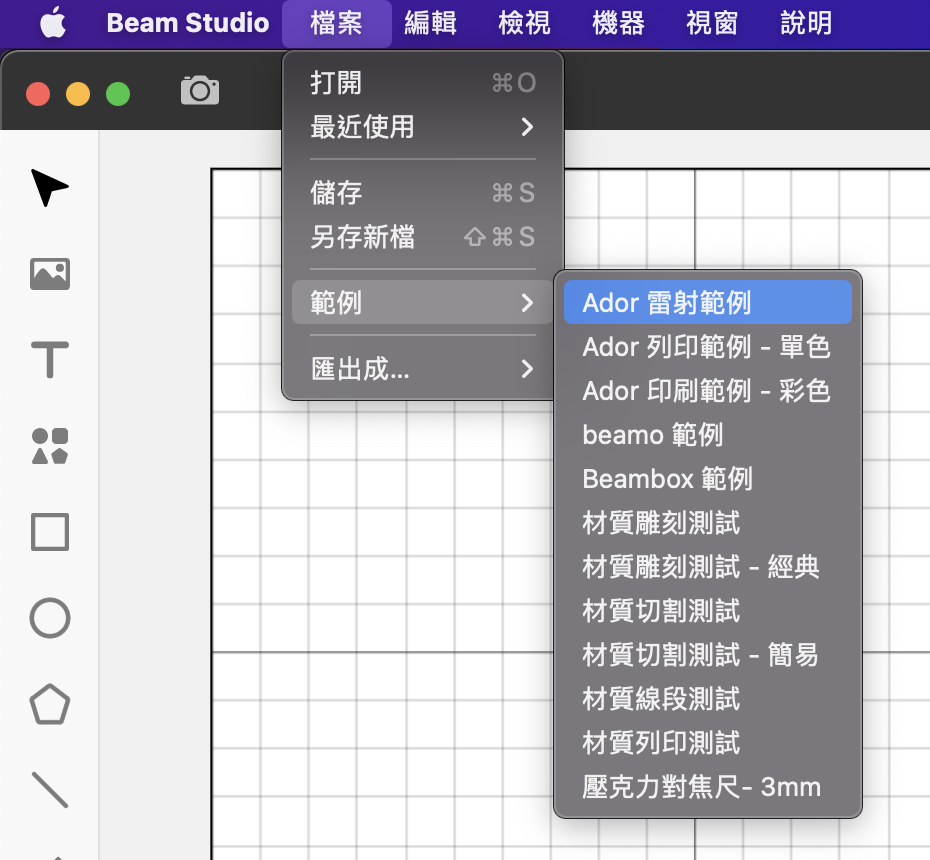Select the Line tool
This screenshot has width=930, height=860.
pos(50,790)
